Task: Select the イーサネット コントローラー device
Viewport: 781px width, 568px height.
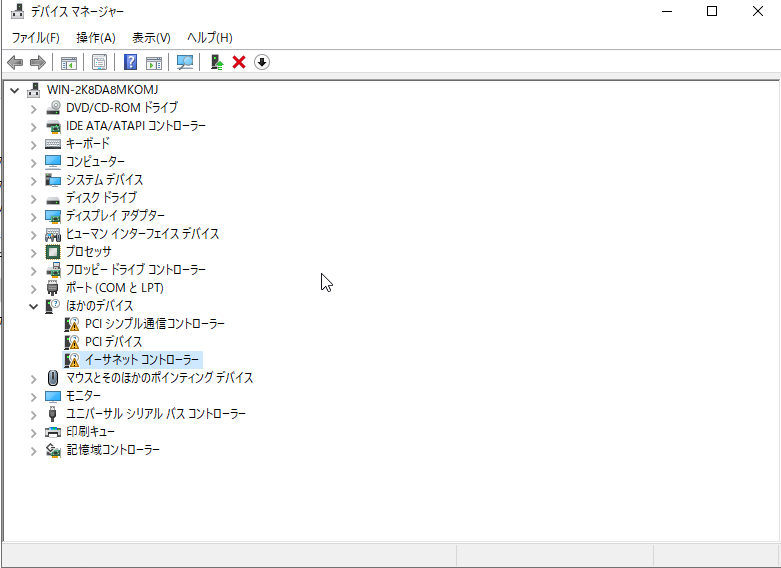Action: click(x=142, y=360)
